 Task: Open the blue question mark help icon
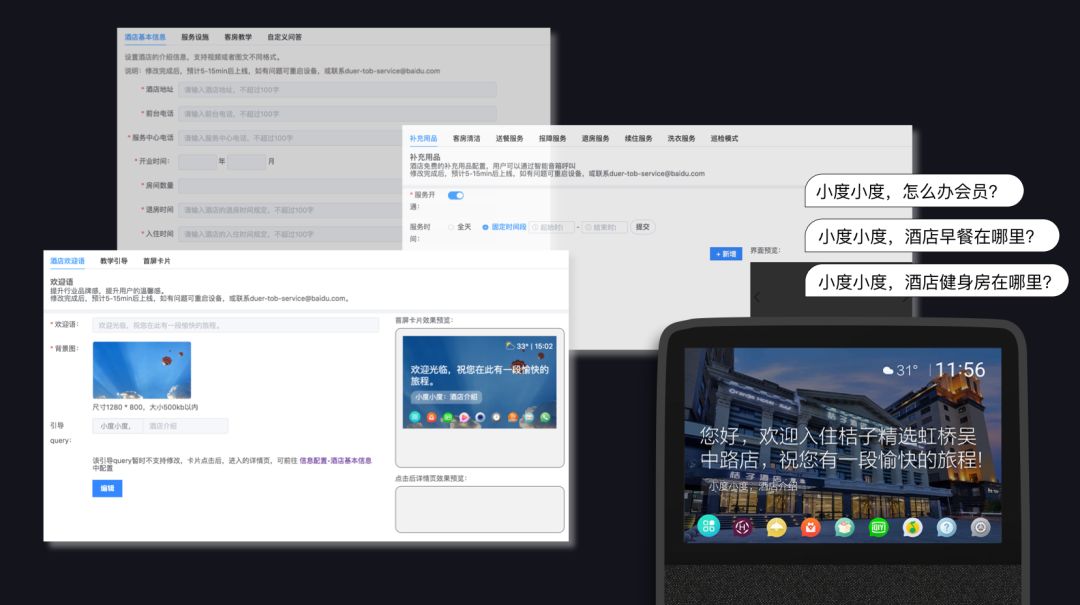point(946,527)
